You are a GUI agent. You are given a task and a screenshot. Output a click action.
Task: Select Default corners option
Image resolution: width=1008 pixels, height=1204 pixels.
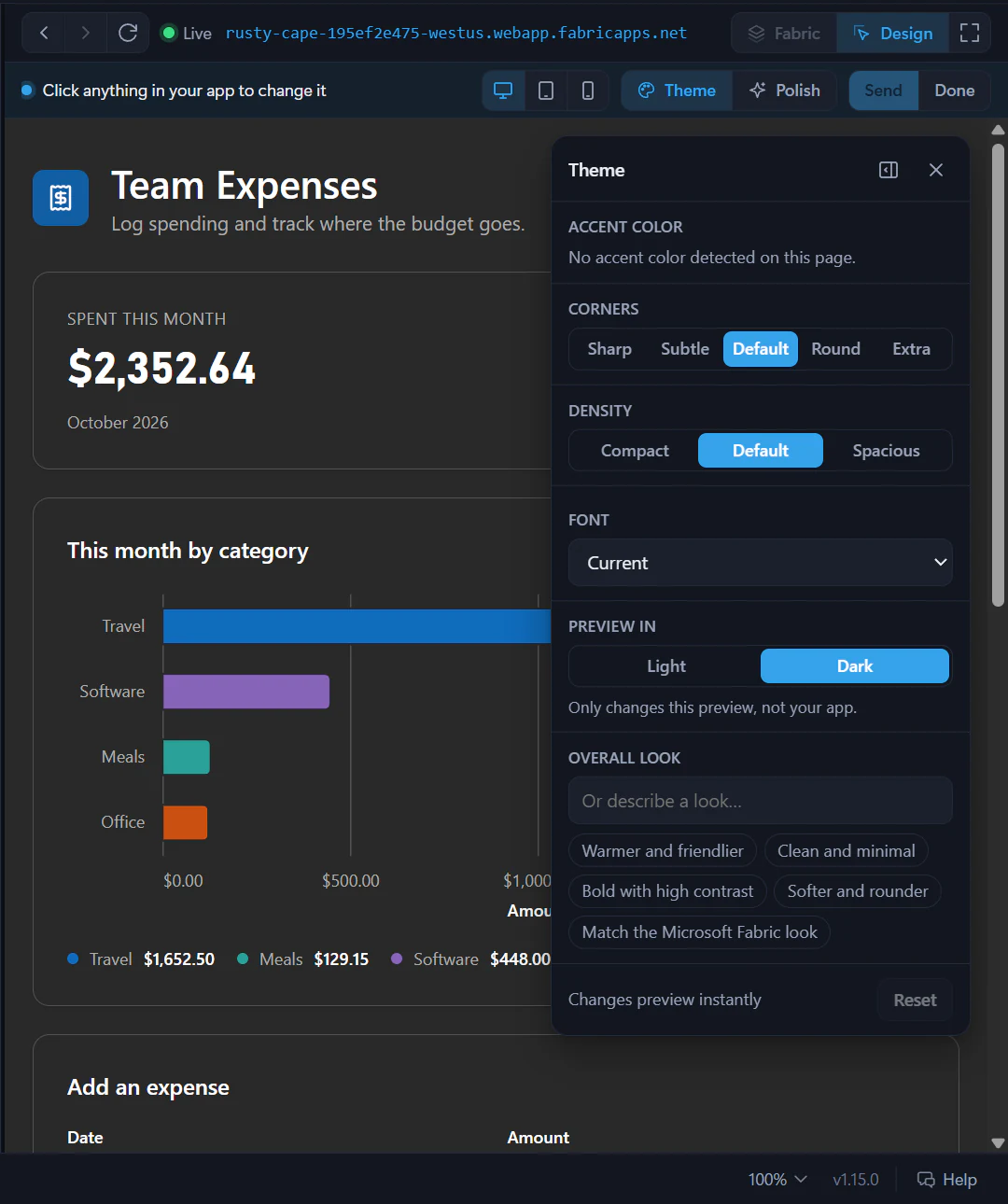tap(761, 349)
